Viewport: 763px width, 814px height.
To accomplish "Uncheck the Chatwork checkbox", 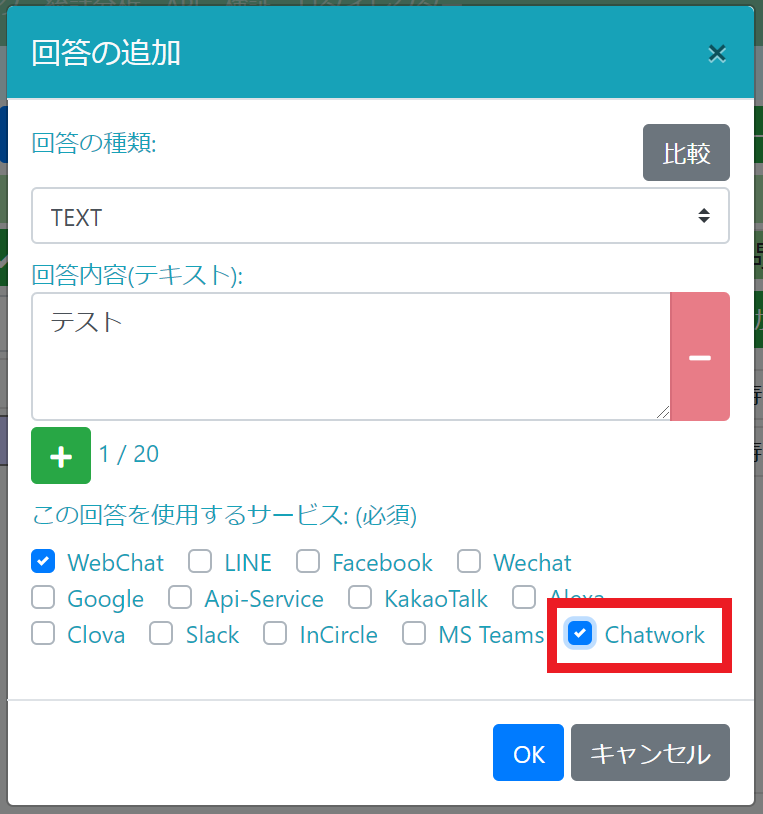I will [580, 633].
